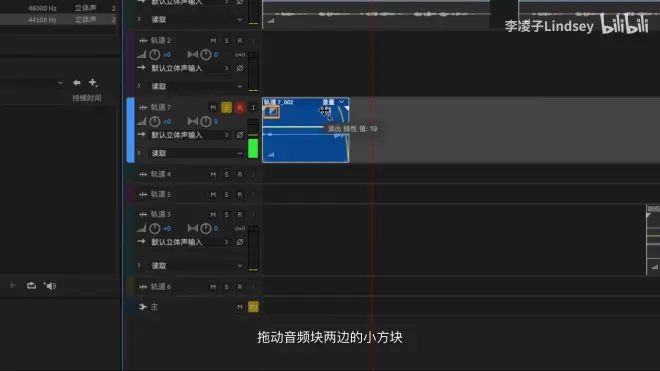Click the input arrow icon on 轨道 3
Image resolution: width=660 pixels, height=371 pixels.
click(141, 241)
